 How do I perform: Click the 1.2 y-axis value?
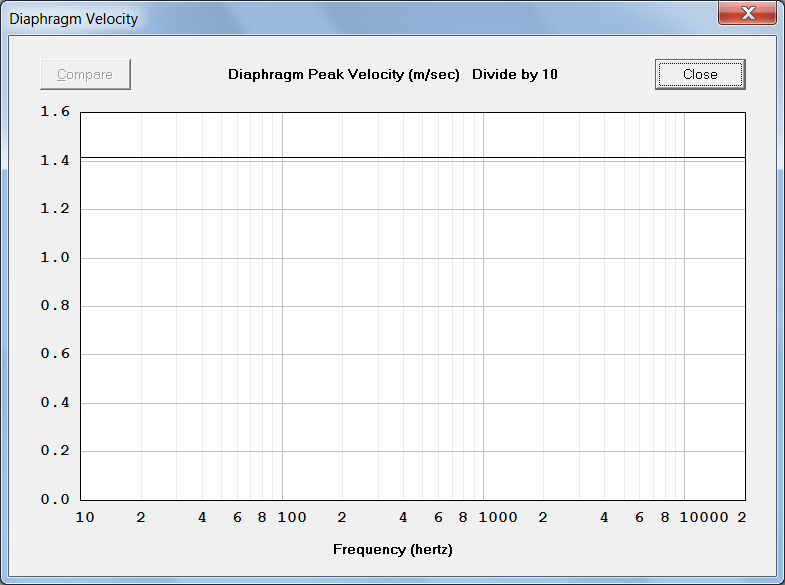point(55,209)
